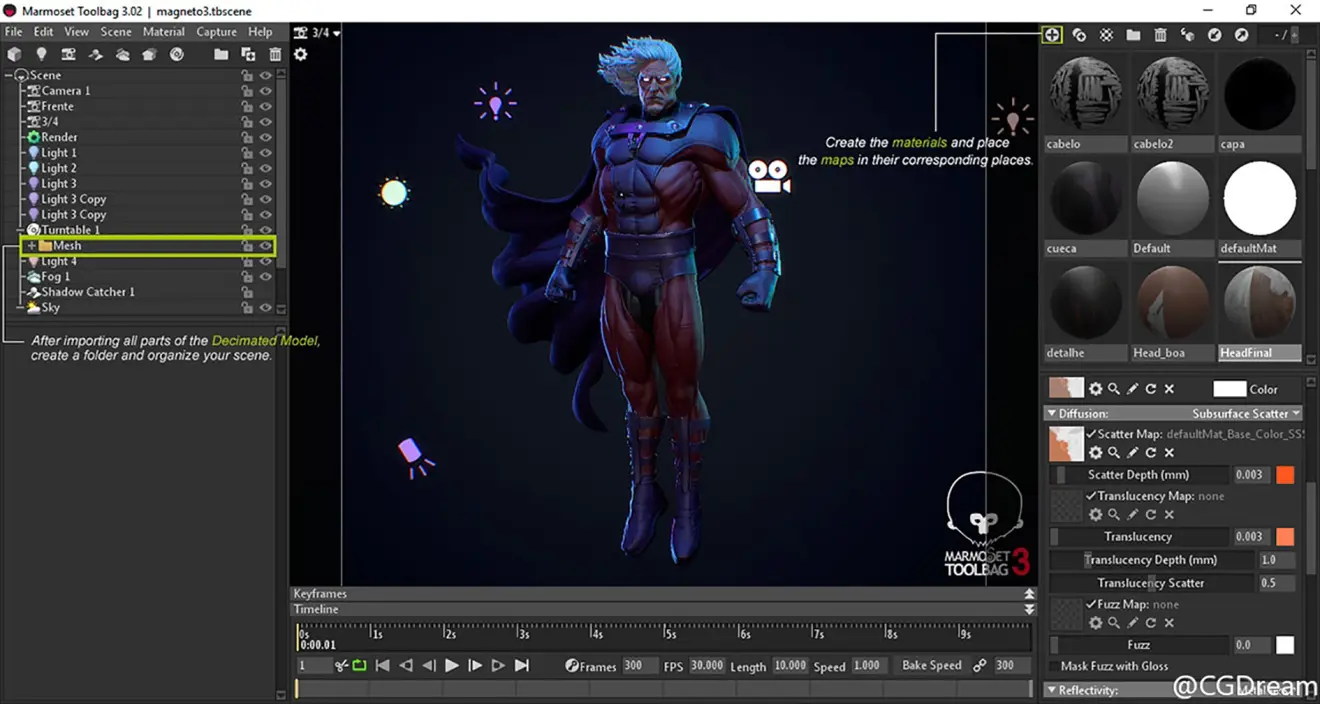1320x704 pixels.
Task: Create a new folder in scene toolbar
Action: tap(221, 55)
